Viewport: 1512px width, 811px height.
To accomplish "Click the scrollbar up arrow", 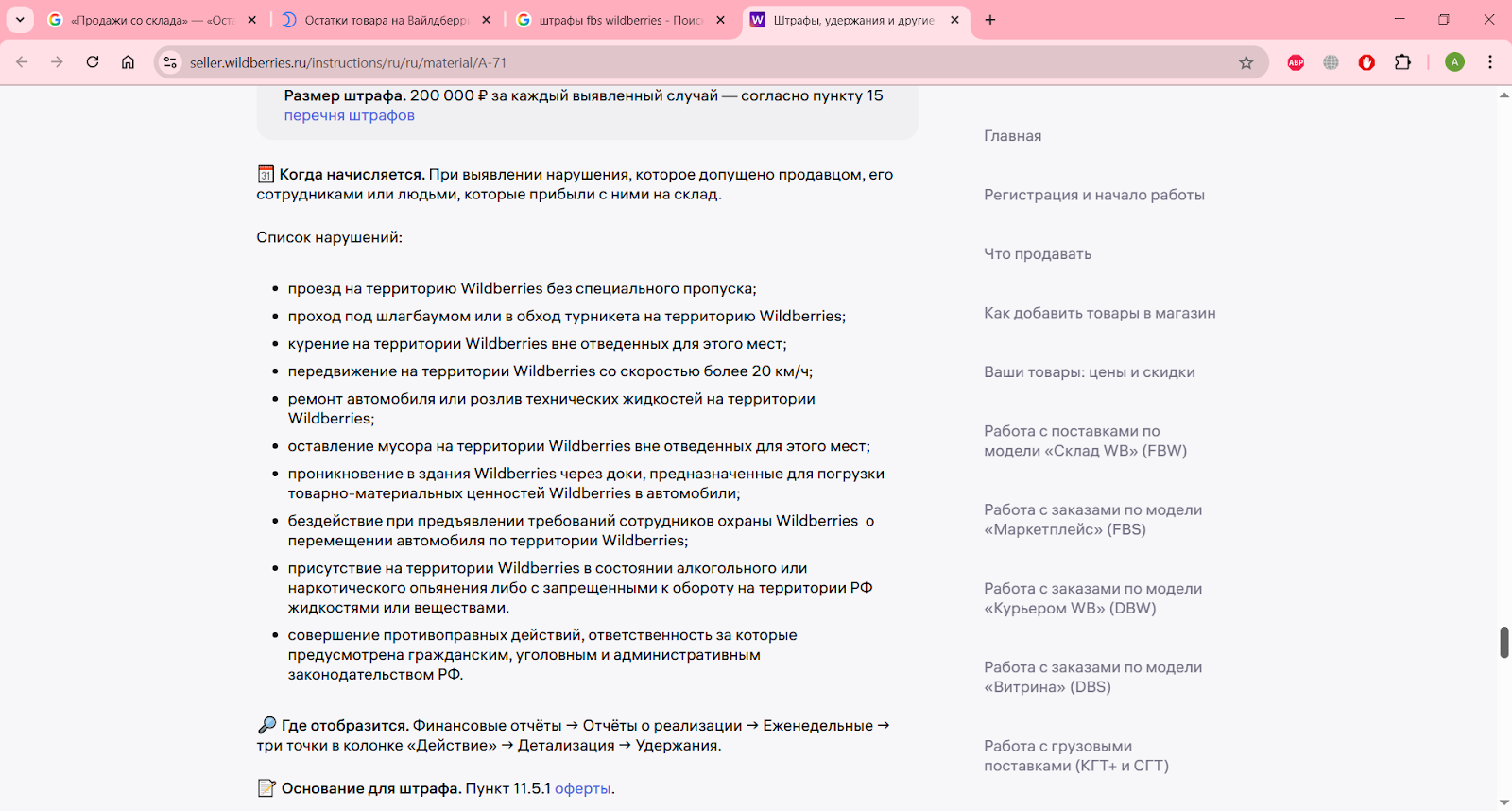I will pos(1504,95).
